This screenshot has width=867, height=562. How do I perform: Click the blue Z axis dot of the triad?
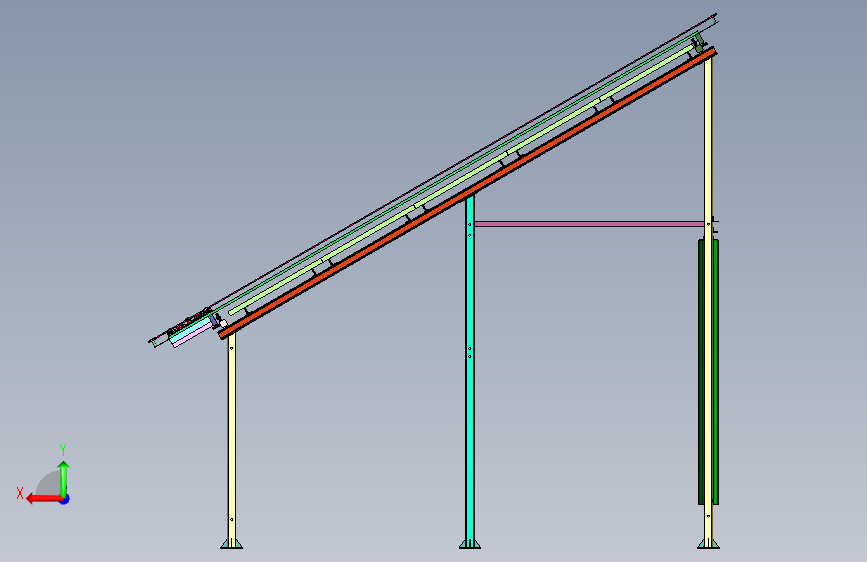[65, 499]
